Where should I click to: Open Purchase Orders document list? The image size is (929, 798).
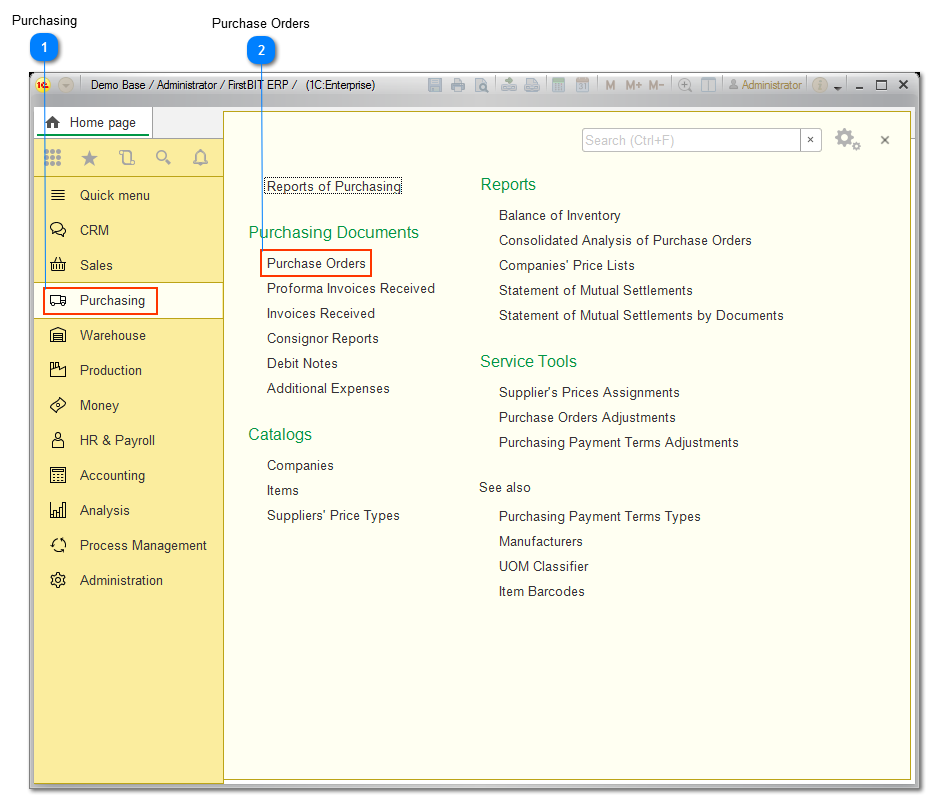click(x=315, y=263)
